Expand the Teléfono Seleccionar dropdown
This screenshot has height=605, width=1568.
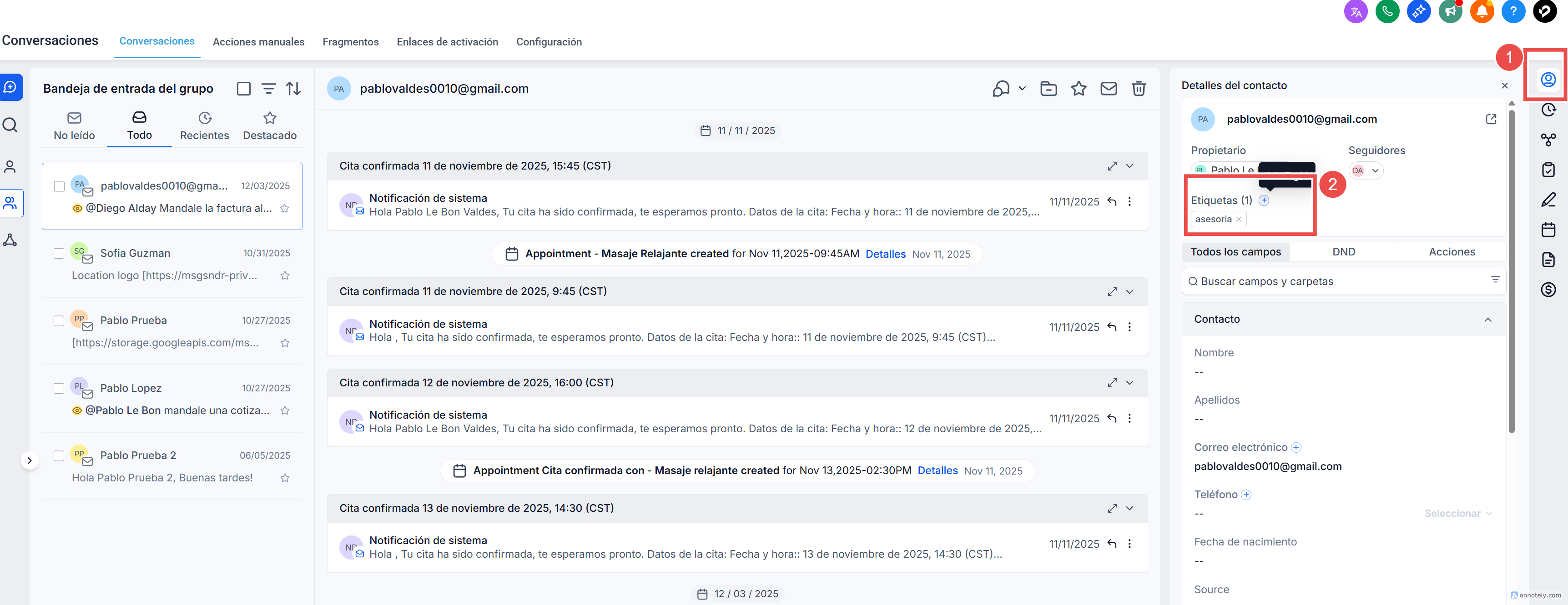pyautogui.click(x=1458, y=514)
